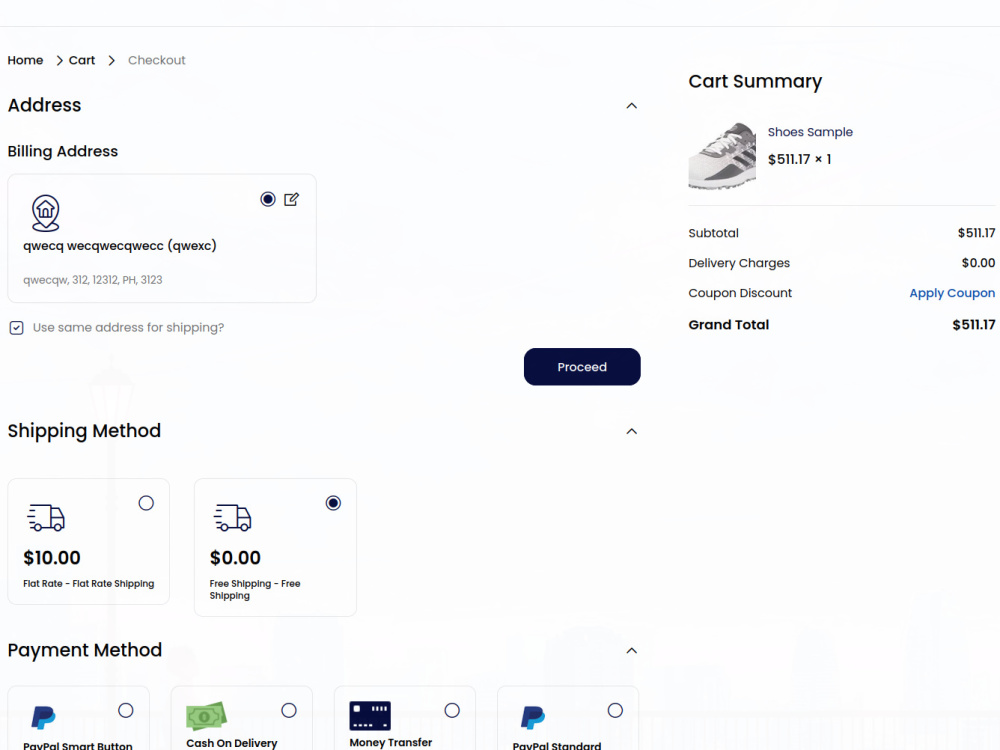Click the Flat Rate shipping truck icon
The width and height of the screenshot is (1000, 750).
pos(47,517)
